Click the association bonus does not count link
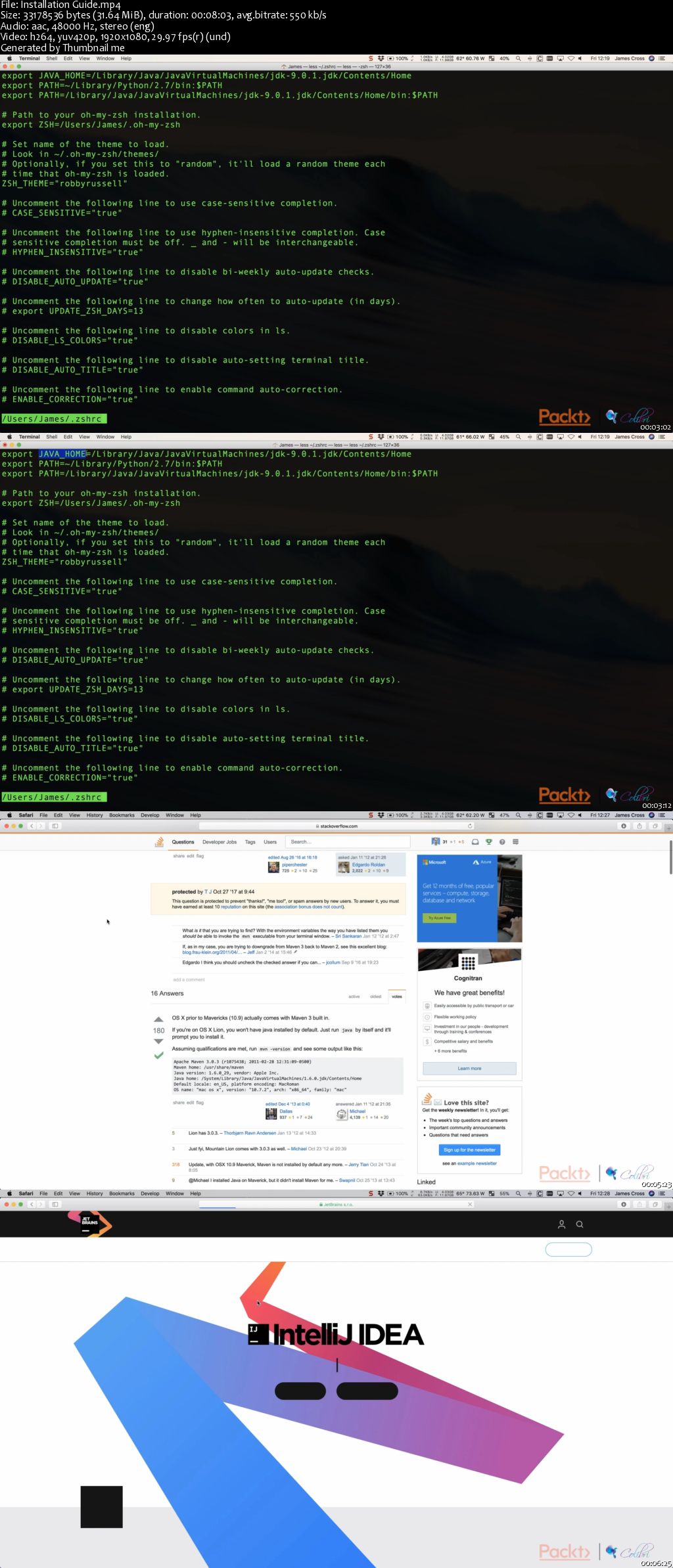This screenshot has width=673, height=1568. 308,907
